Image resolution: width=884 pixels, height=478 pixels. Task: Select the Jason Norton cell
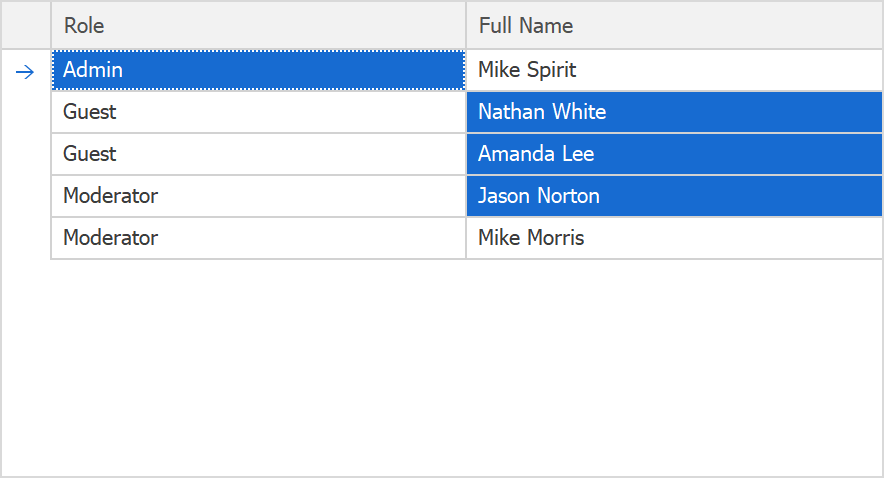[673, 196]
